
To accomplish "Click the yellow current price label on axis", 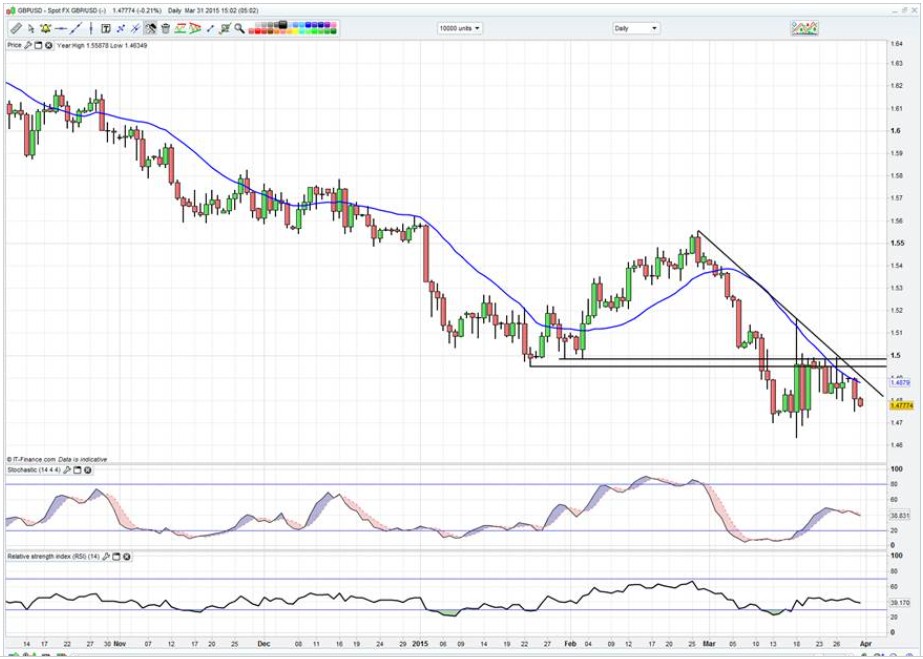I will [x=901, y=405].
